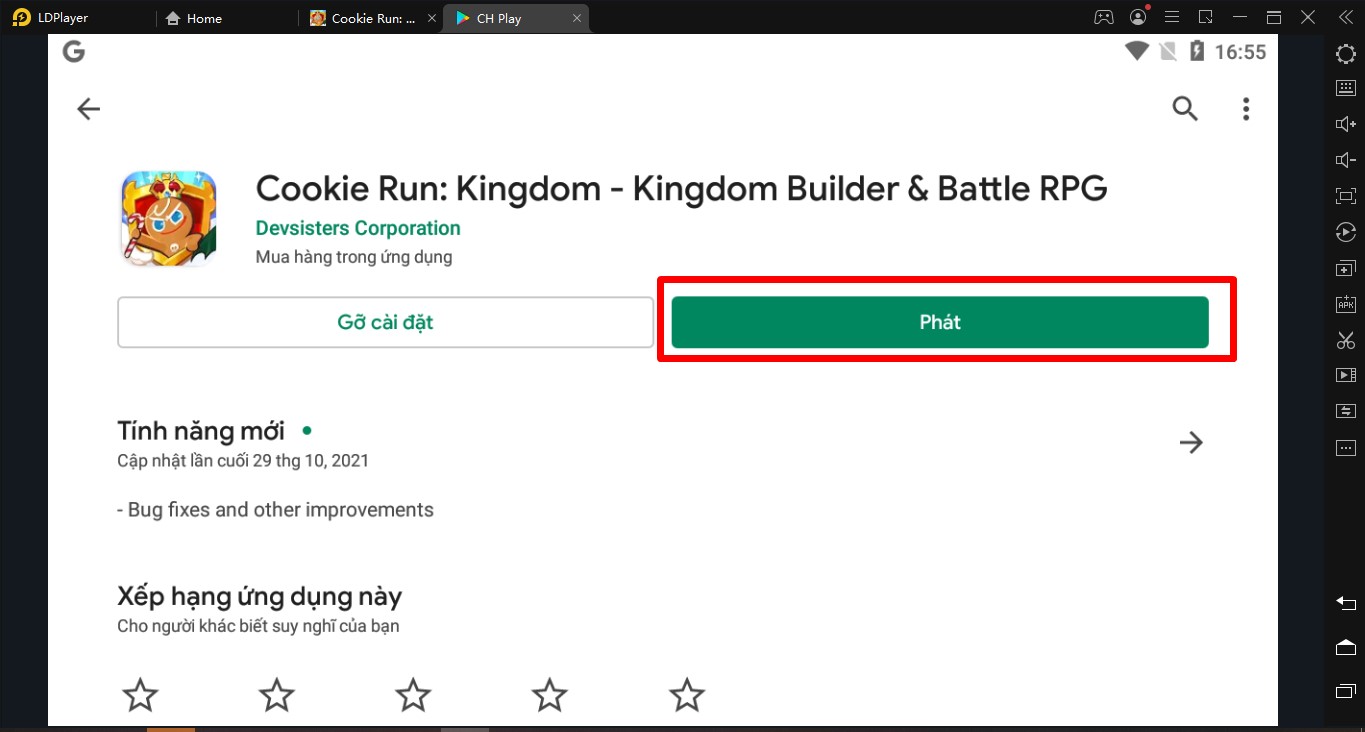
Task: Close the Cookie Run tab
Action: [x=430, y=18]
